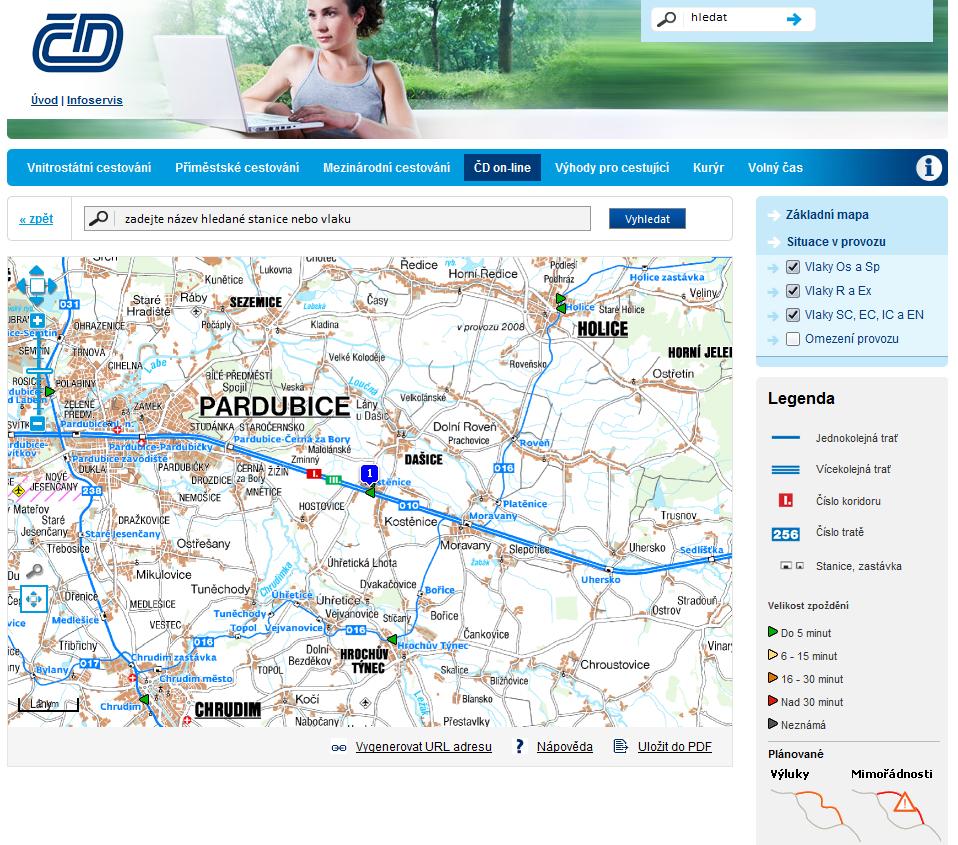
Task: Toggle the Vlaky R a Ex checkbox
Action: pos(793,291)
